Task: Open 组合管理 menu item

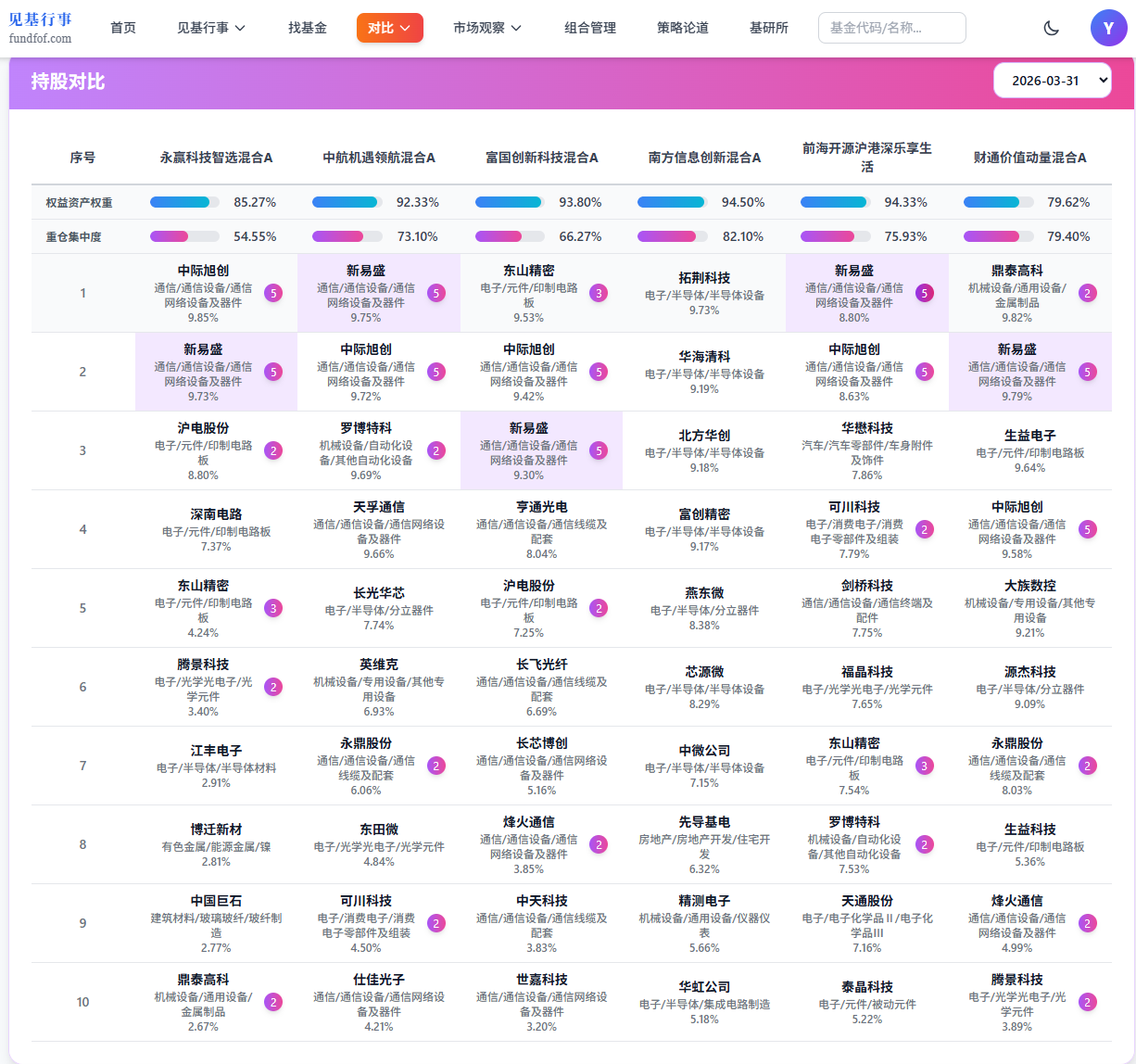Action: click(x=590, y=28)
